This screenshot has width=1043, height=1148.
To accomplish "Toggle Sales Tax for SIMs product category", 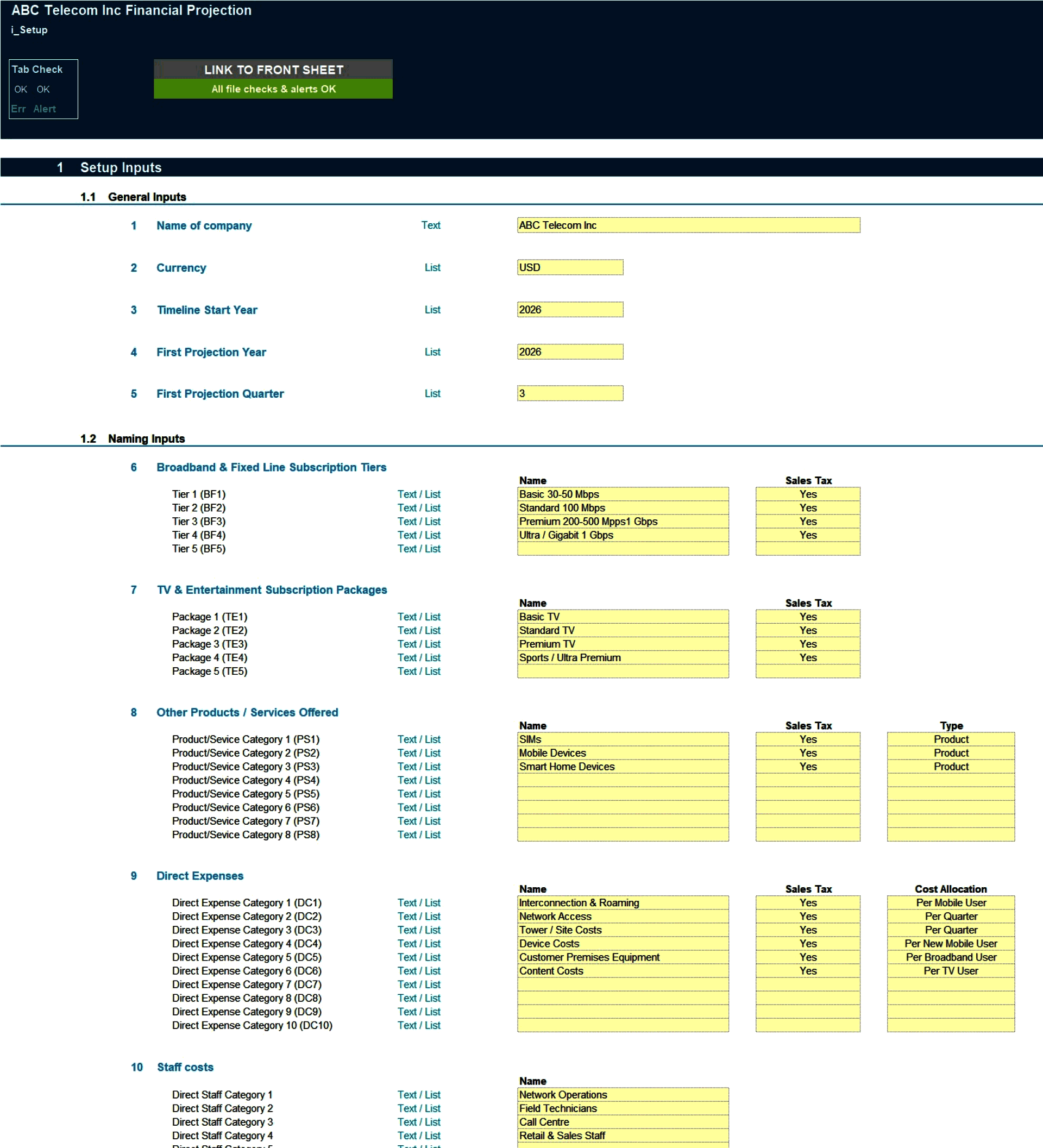I will 807,739.
